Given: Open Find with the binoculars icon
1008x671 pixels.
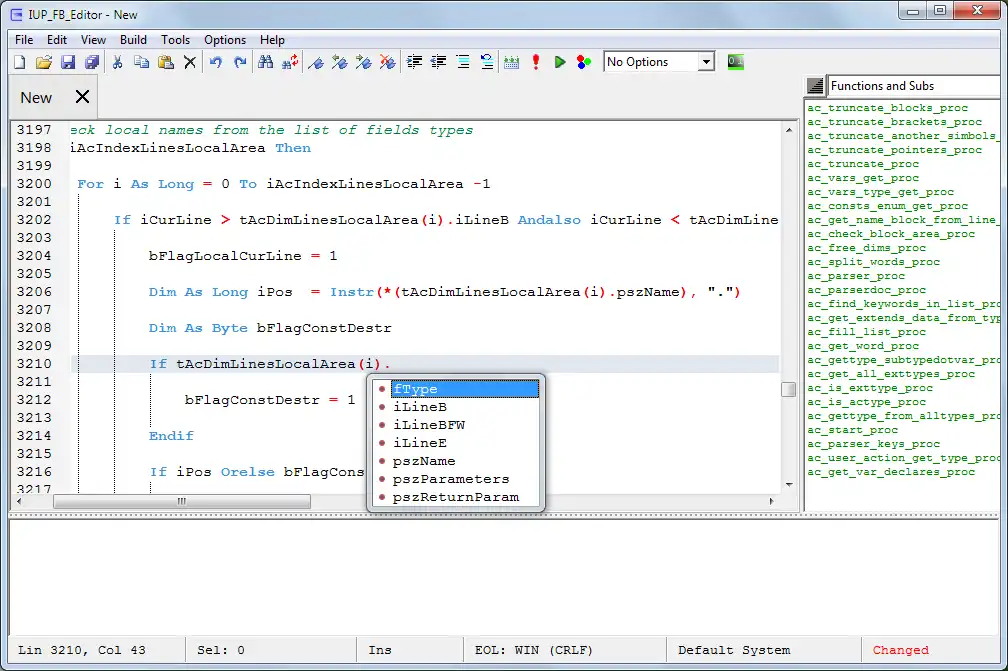Looking at the screenshot, I should [x=266, y=62].
